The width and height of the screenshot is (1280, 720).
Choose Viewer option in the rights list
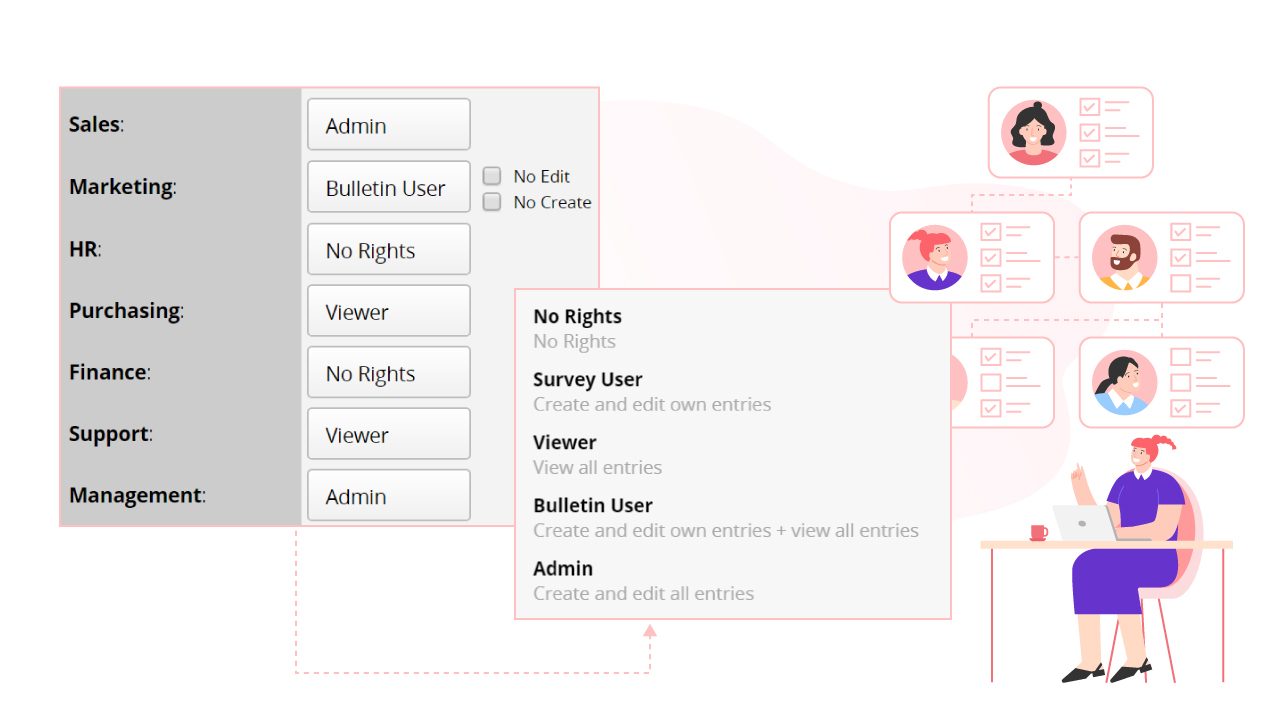[x=565, y=443]
